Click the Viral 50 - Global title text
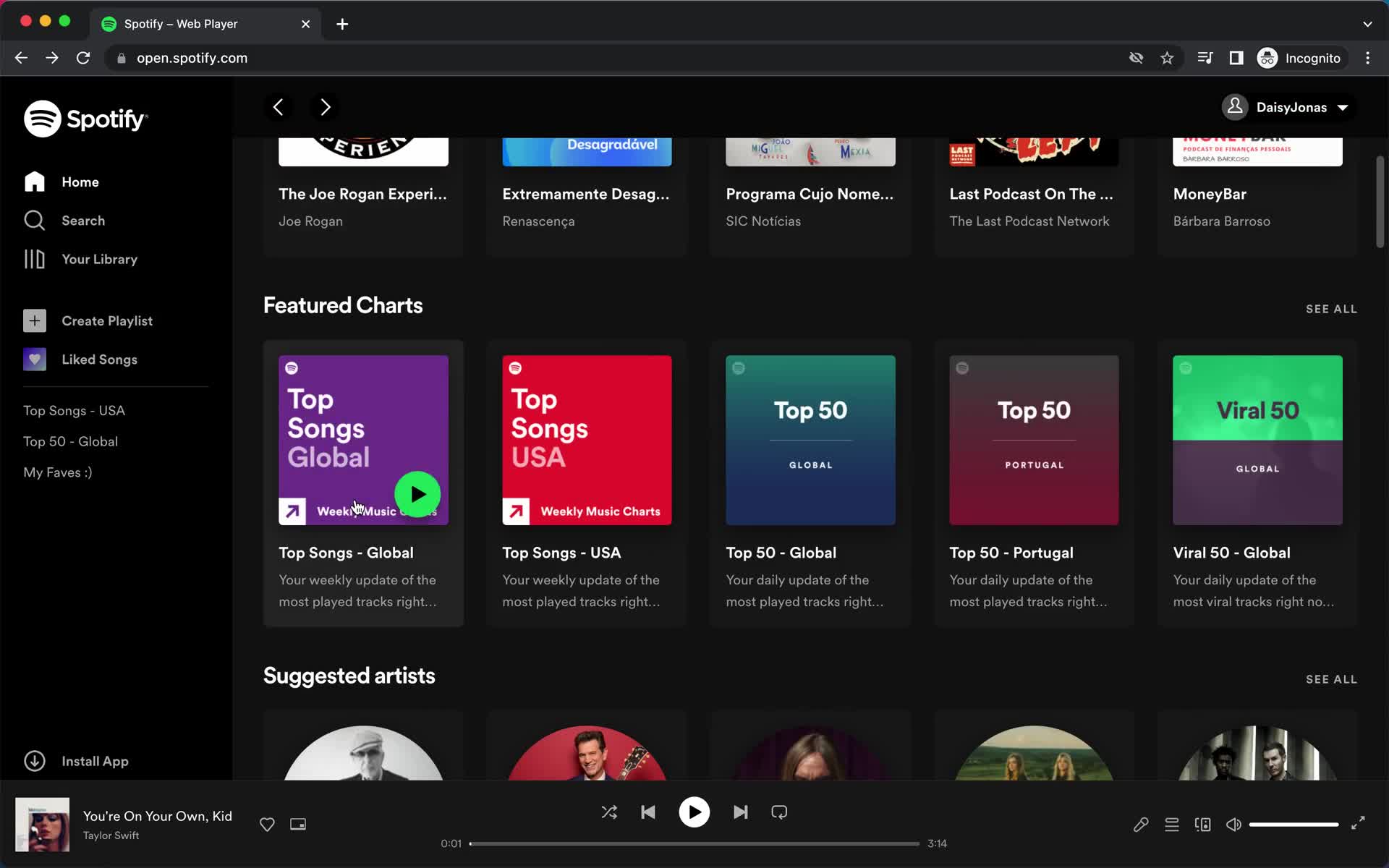The height and width of the screenshot is (868, 1389). click(1231, 553)
